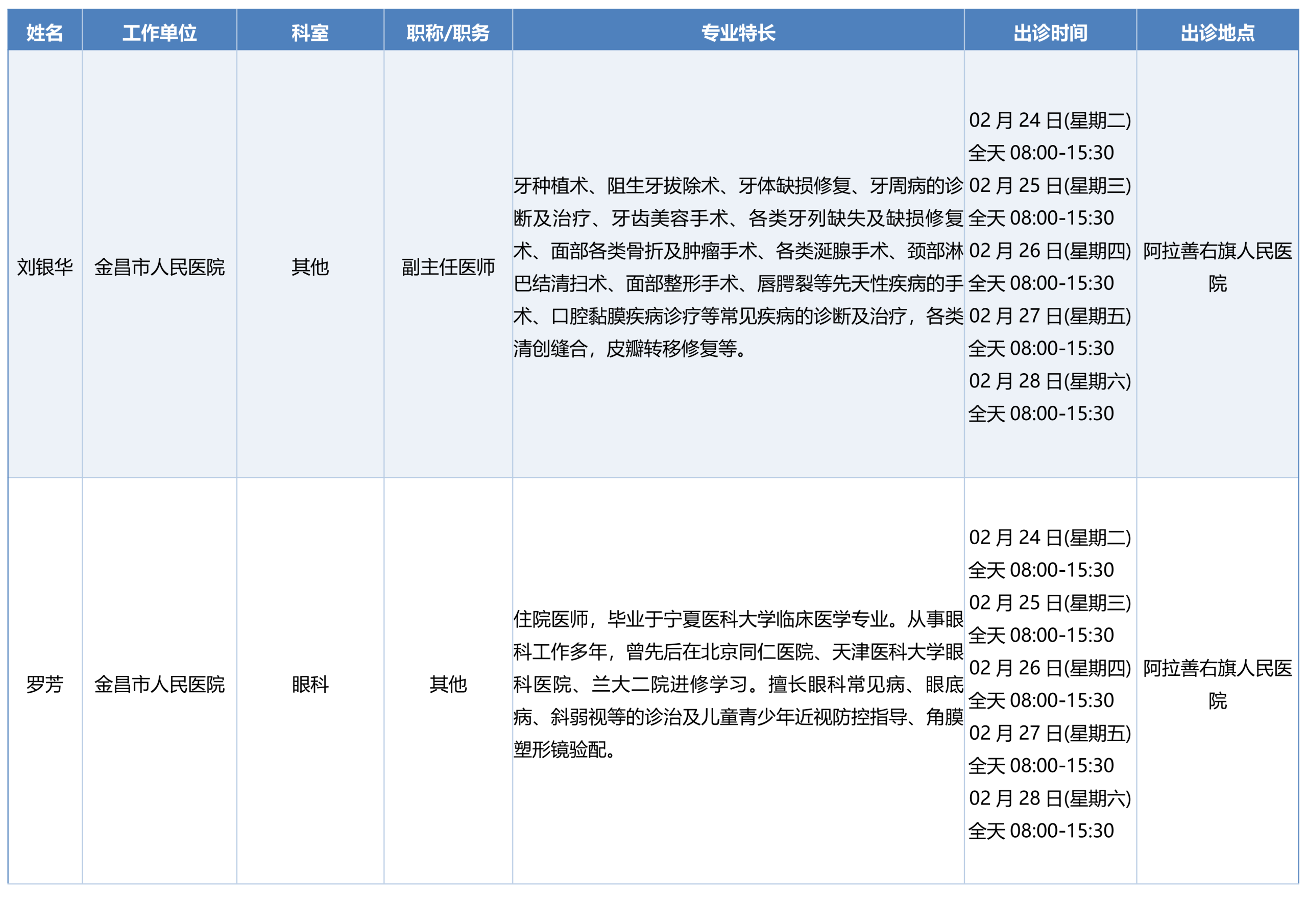This screenshot has width=1307, height=924.
Task: Click 金昌市人民医院 in 刘银华's row
Action: tap(159, 267)
